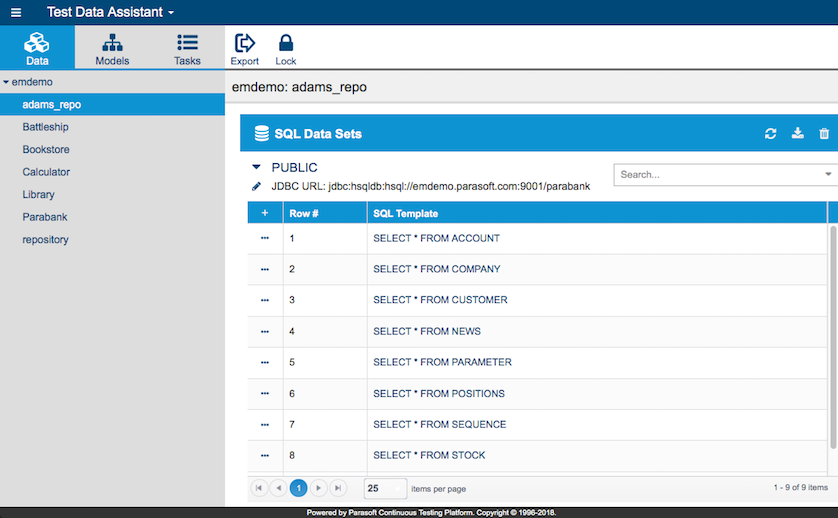
Task: Click the download icon in SQL Data Sets header
Action: click(x=797, y=133)
